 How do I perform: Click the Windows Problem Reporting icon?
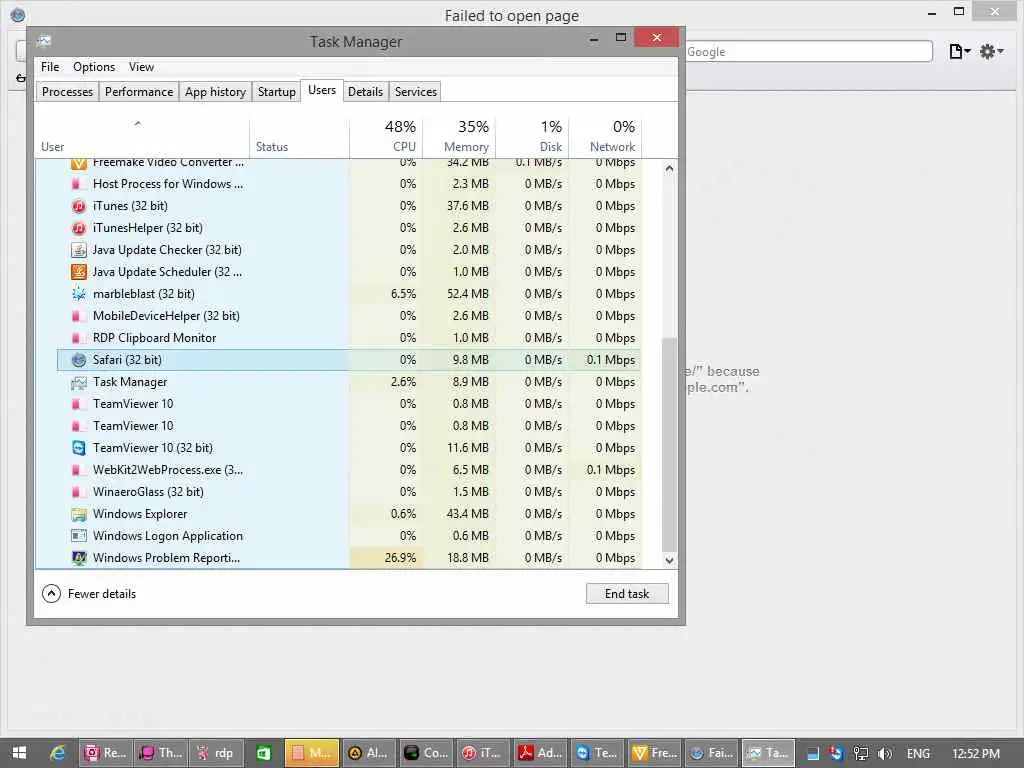tap(78, 558)
